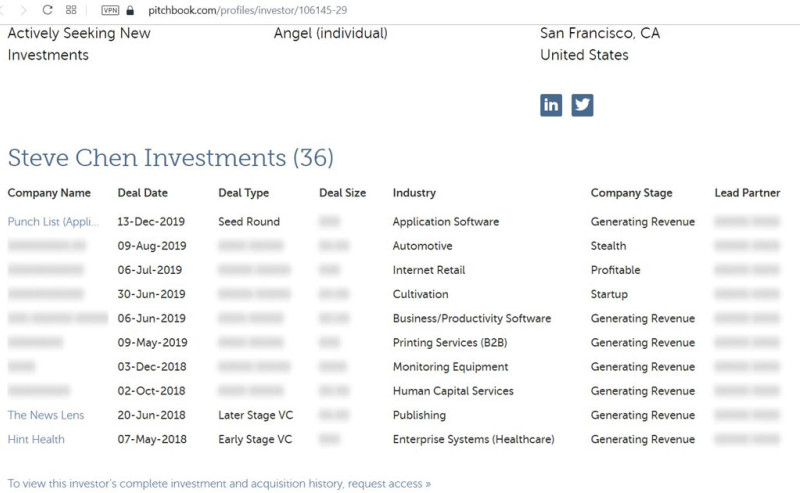Open the Punch List company link
The height and width of the screenshot is (493, 800).
coord(53,221)
